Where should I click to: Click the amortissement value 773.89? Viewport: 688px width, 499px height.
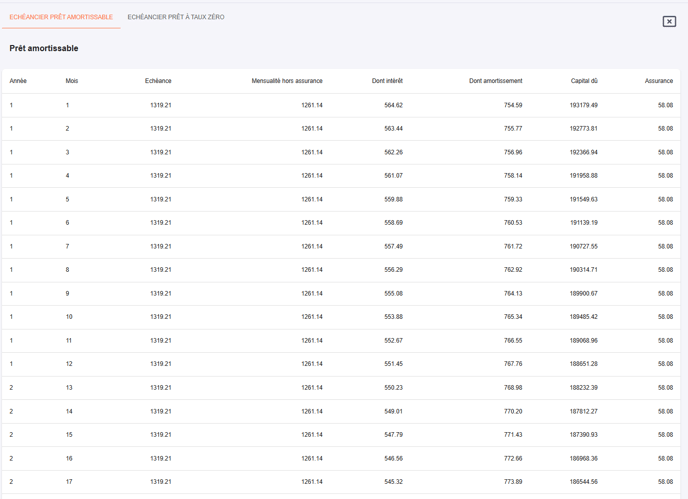point(512,482)
